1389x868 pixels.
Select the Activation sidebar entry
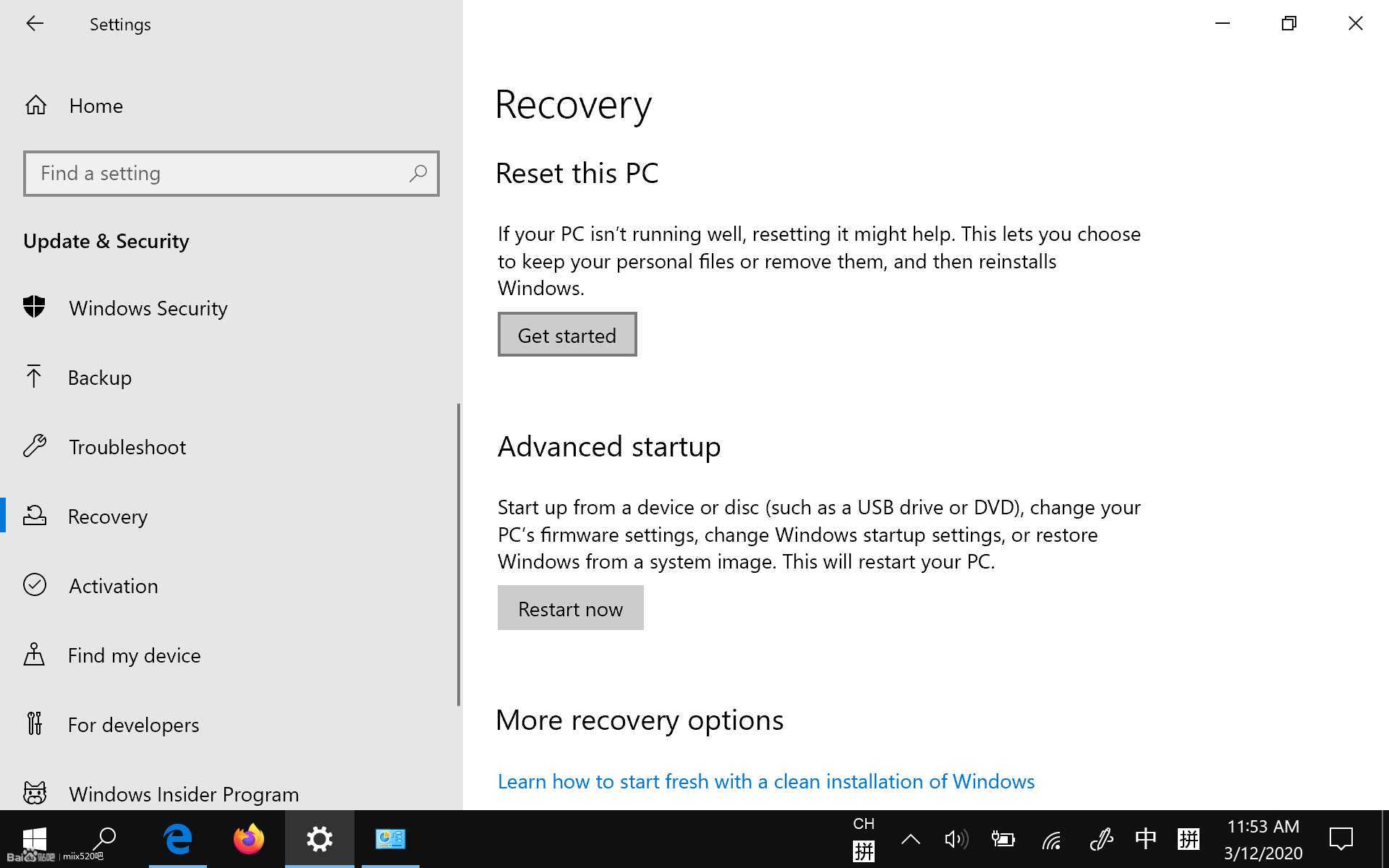pos(113,586)
